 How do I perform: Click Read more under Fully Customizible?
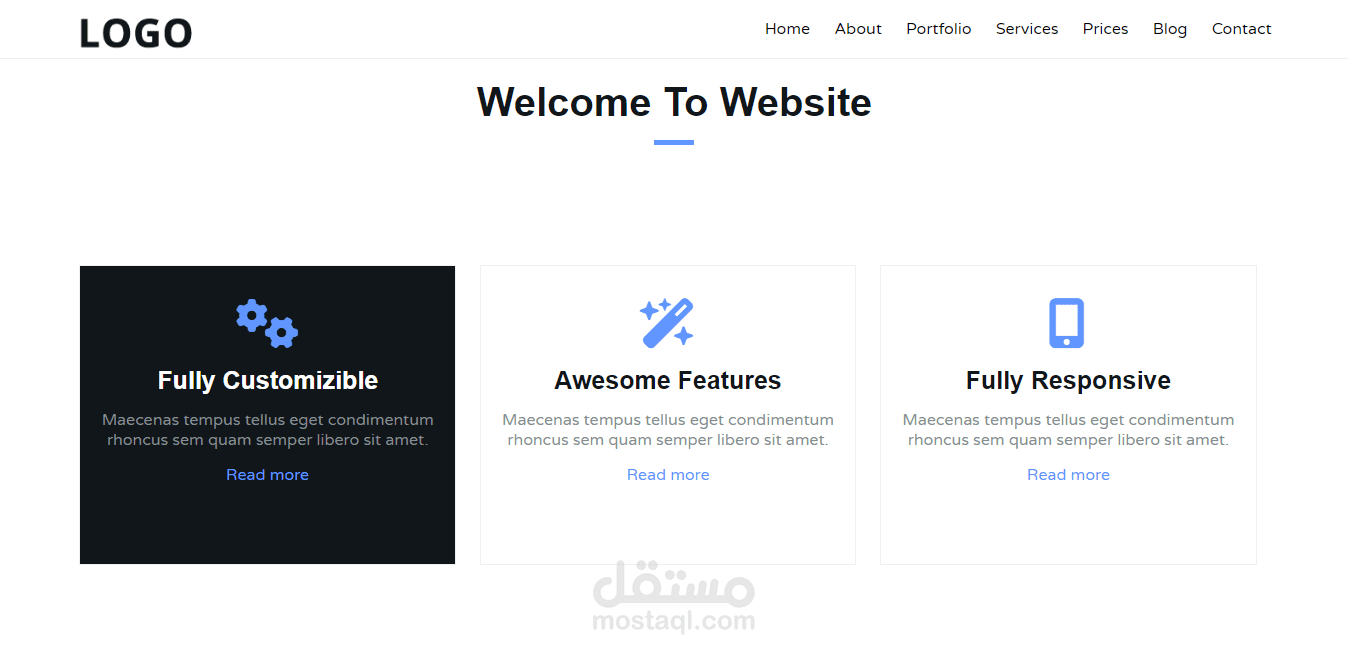point(267,475)
